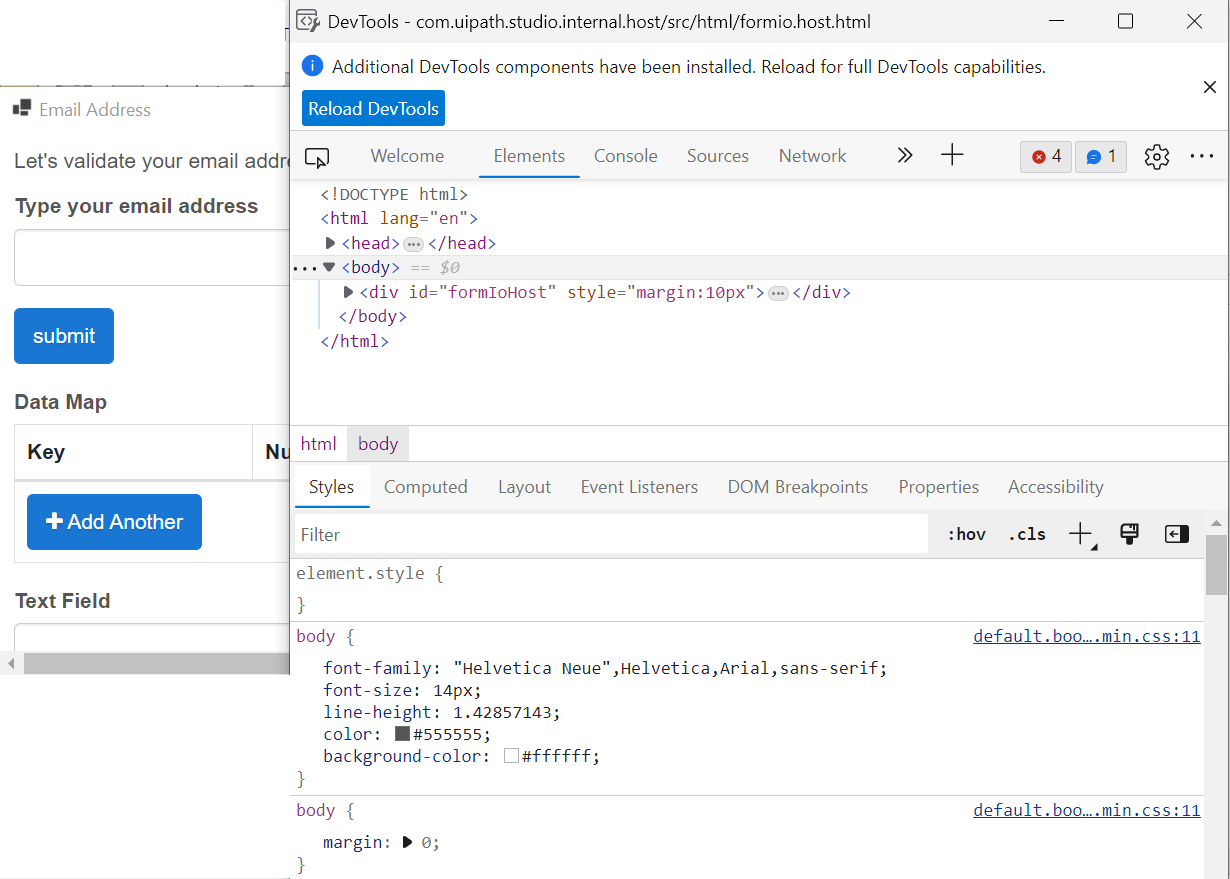The width and height of the screenshot is (1230, 879).
Task: Switch to the Computed styles tab
Action: tap(425, 487)
